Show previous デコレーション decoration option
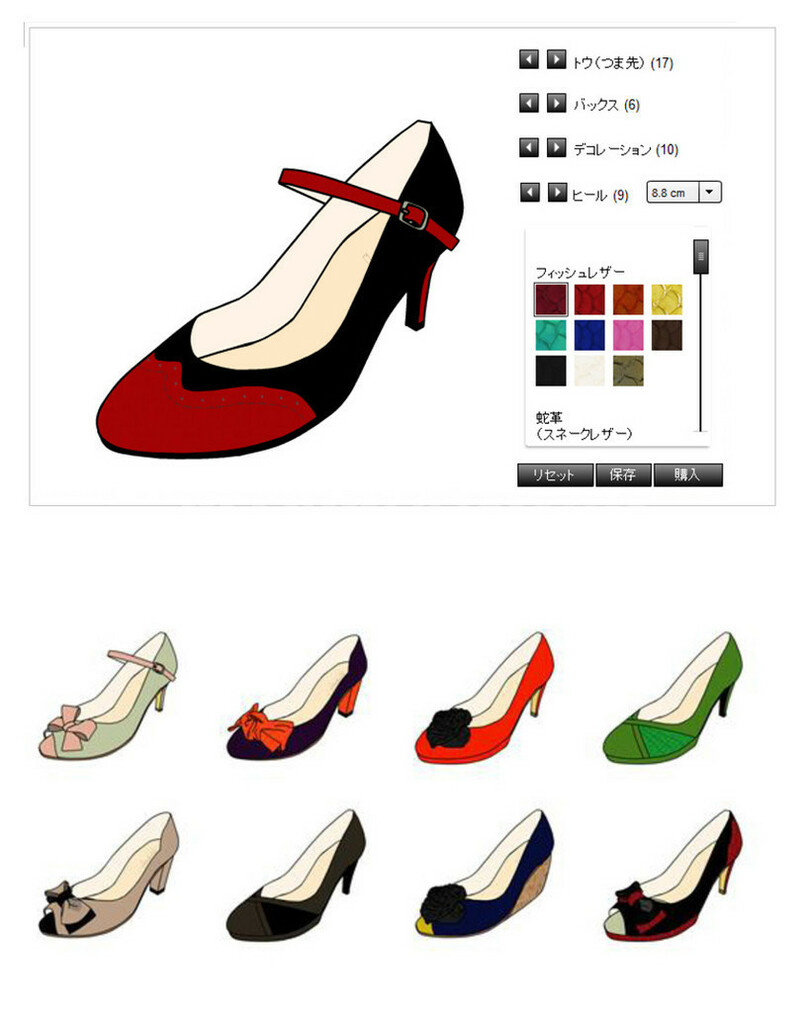 point(529,148)
